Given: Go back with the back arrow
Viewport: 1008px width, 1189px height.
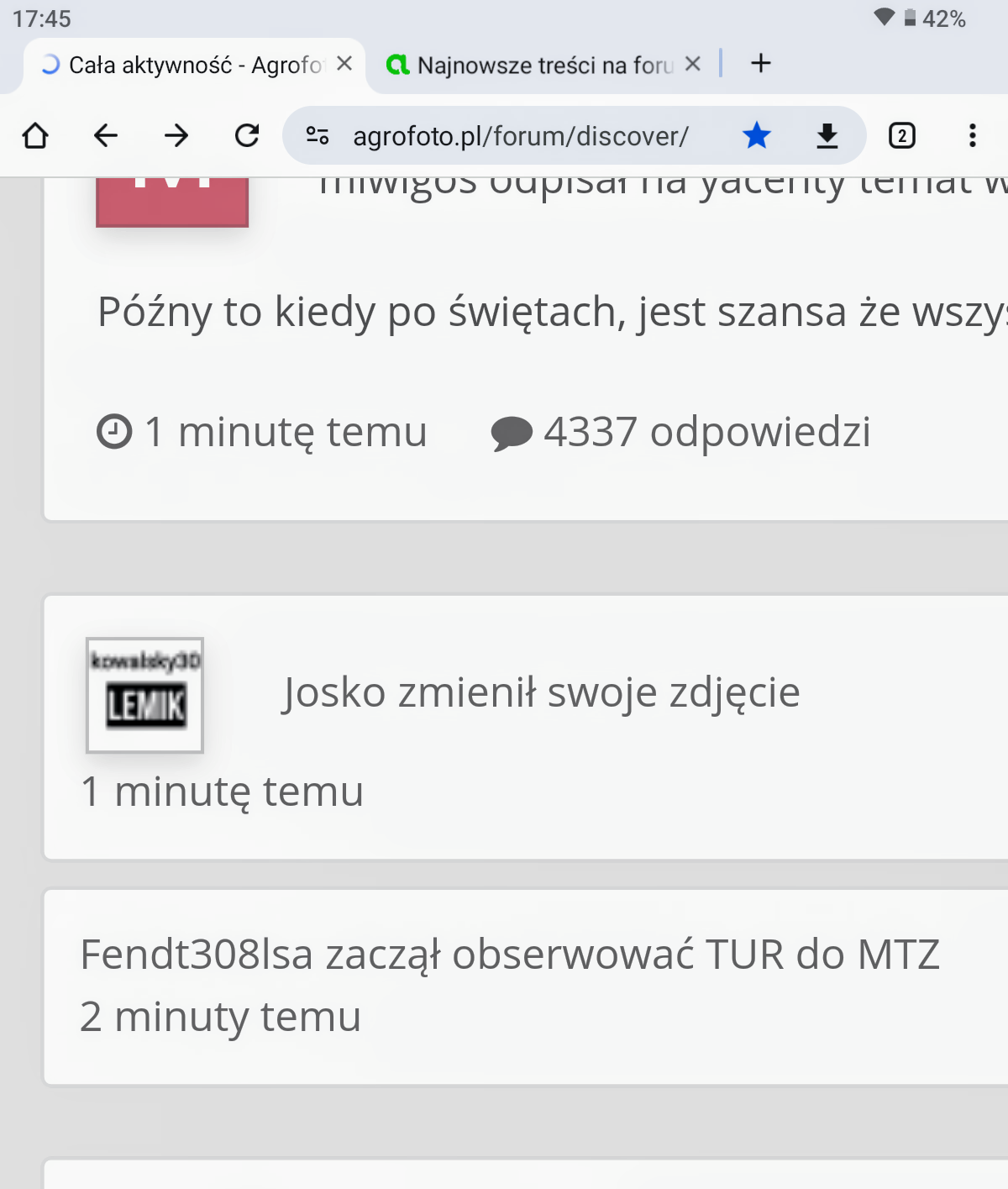Looking at the screenshot, I should pos(106,135).
